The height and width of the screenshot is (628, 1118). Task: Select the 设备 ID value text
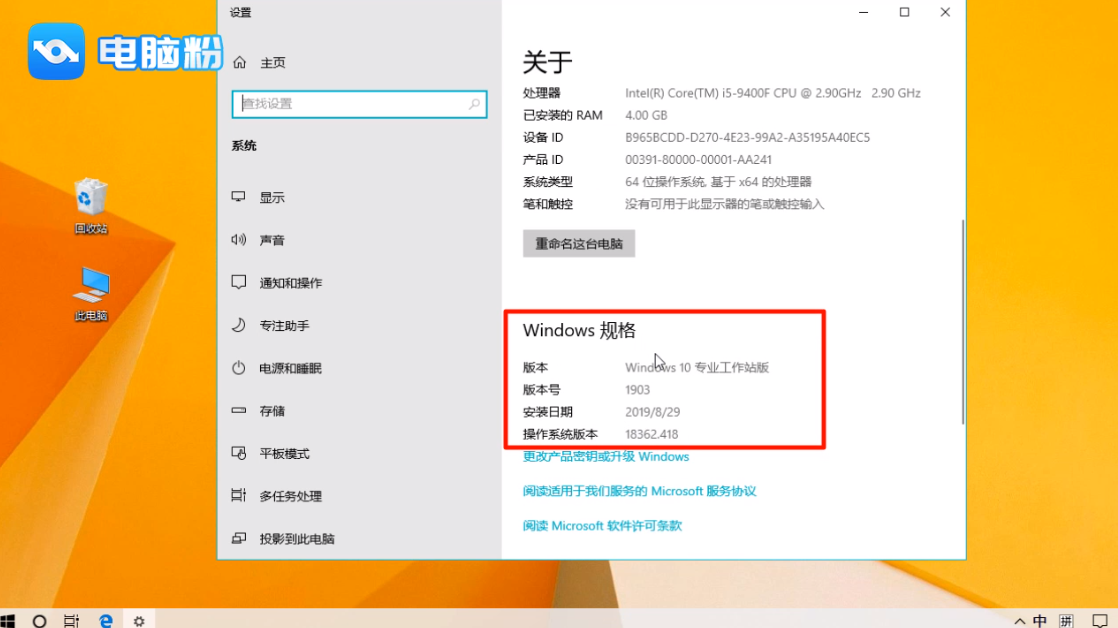(747, 138)
